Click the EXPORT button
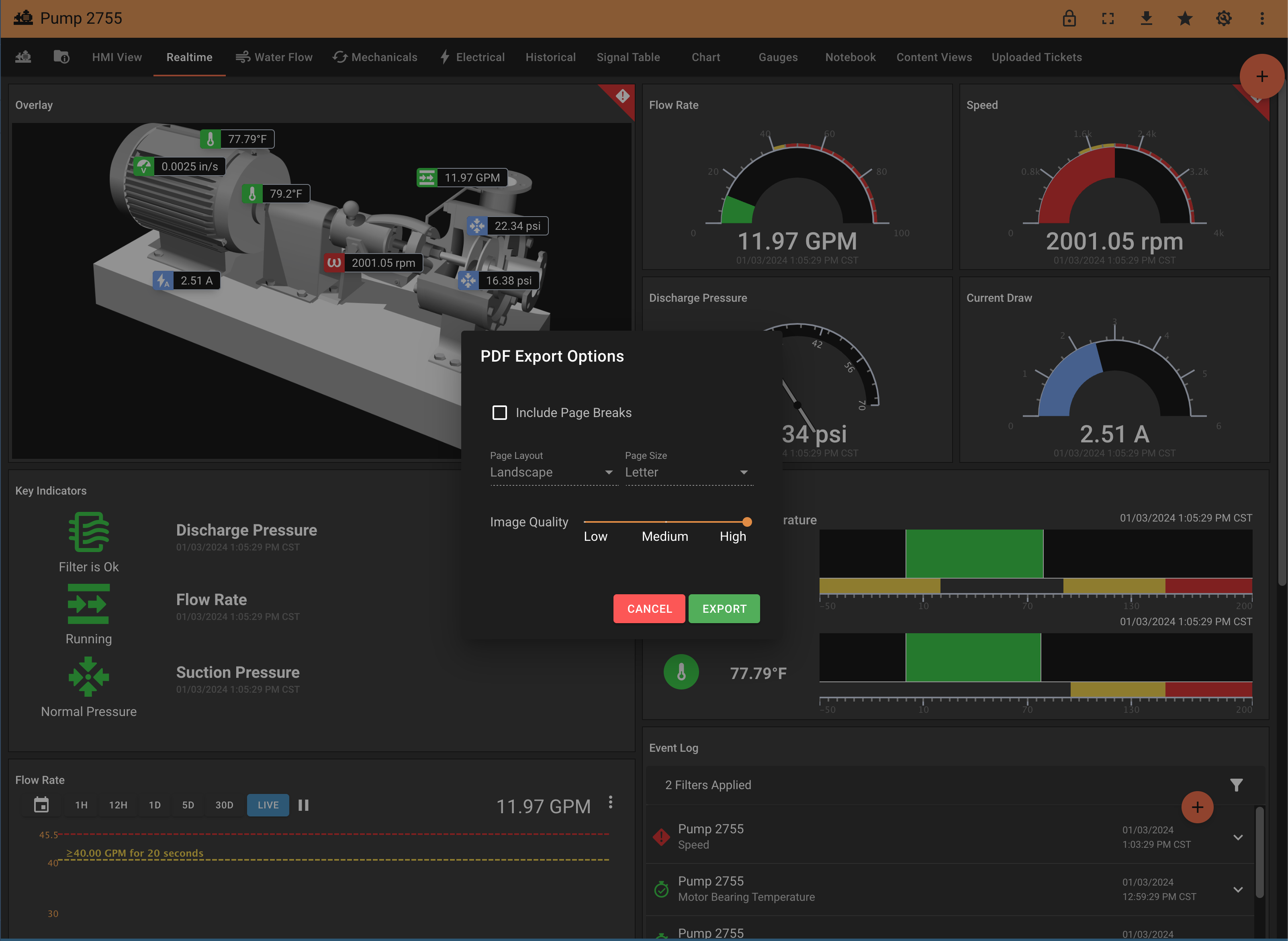1288x941 pixels. [x=724, y=608]
